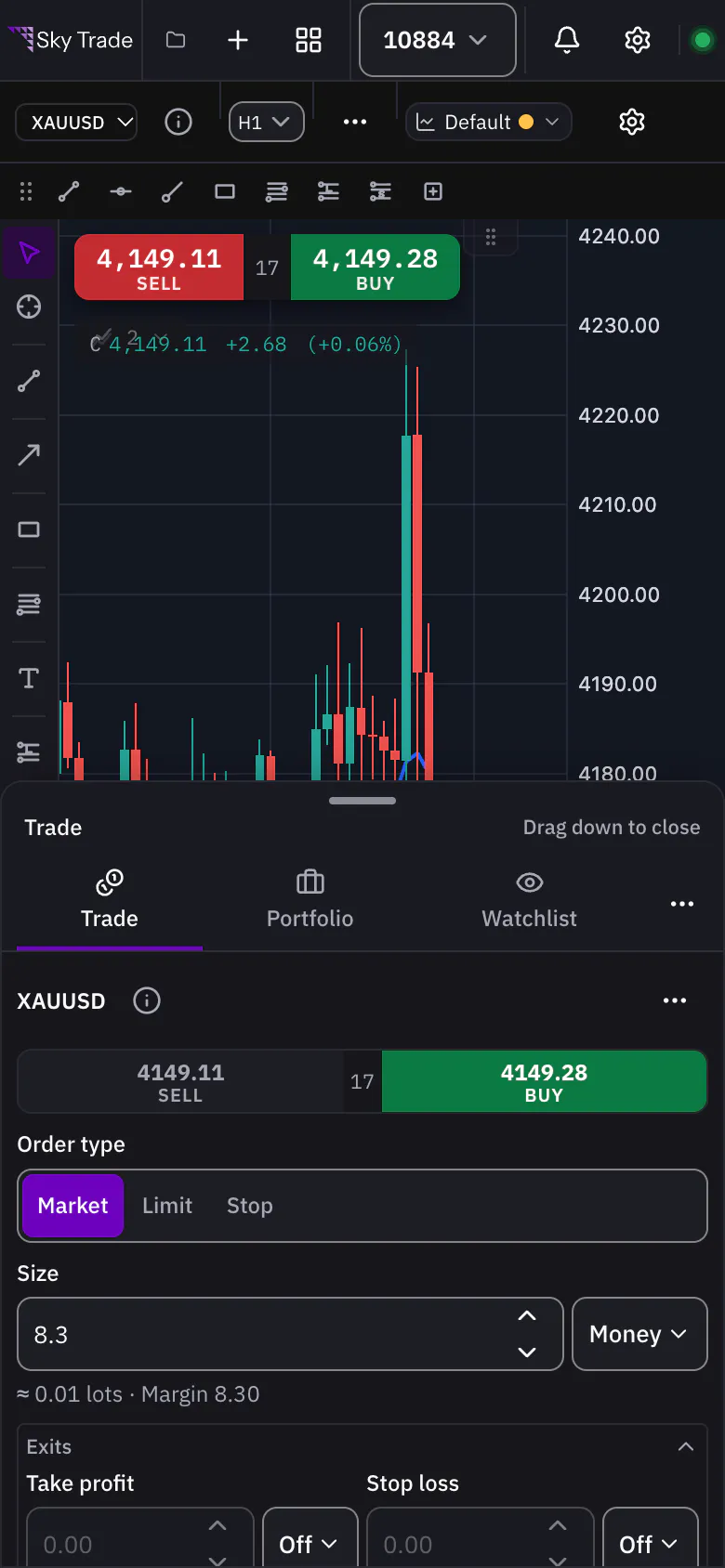The height and width of the screenshot is (1568, 725).
Task: Open the layout grid icon
Action: tap(309, 40)
